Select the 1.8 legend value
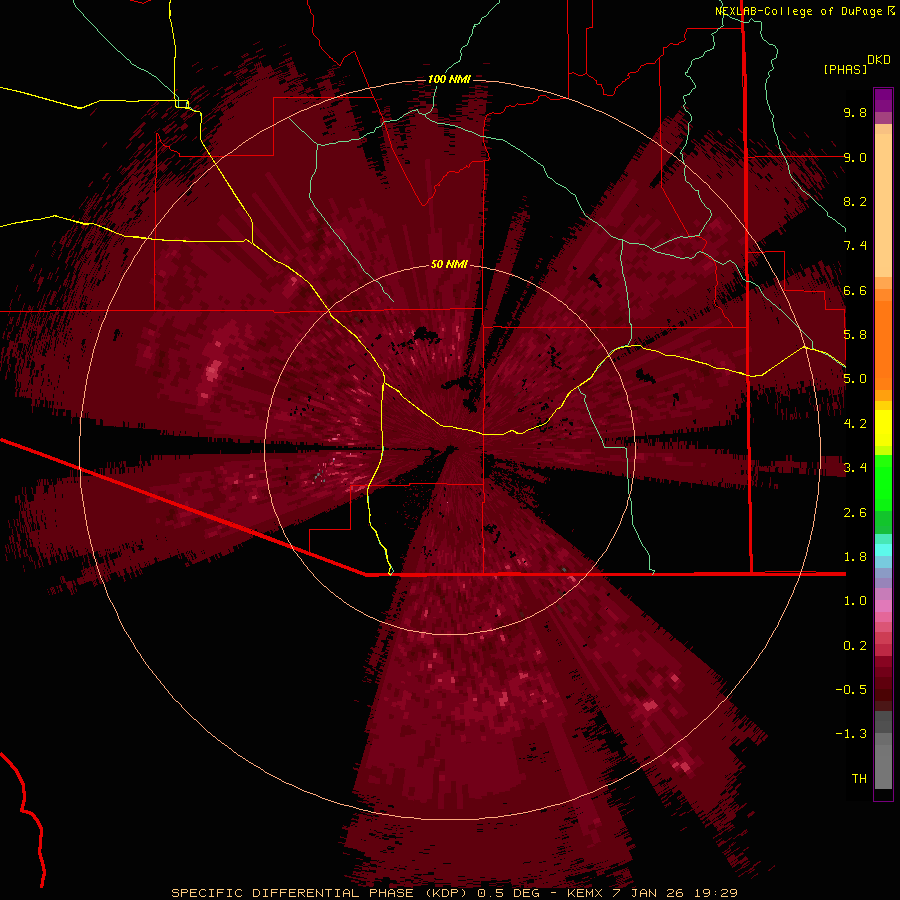The image size is (900, 900). [855, 557]
